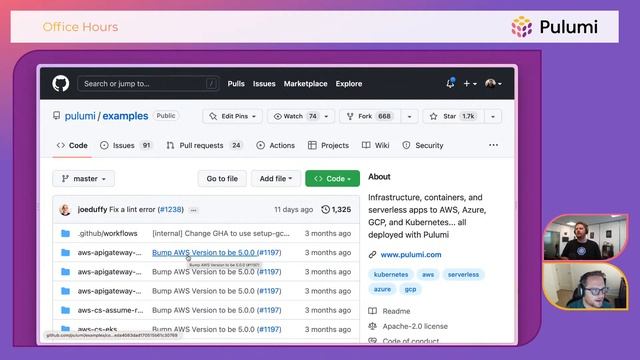This screenshot has height=360, width=640.
Task: Expand the Watch options arrow
Action: pos(327,116)
